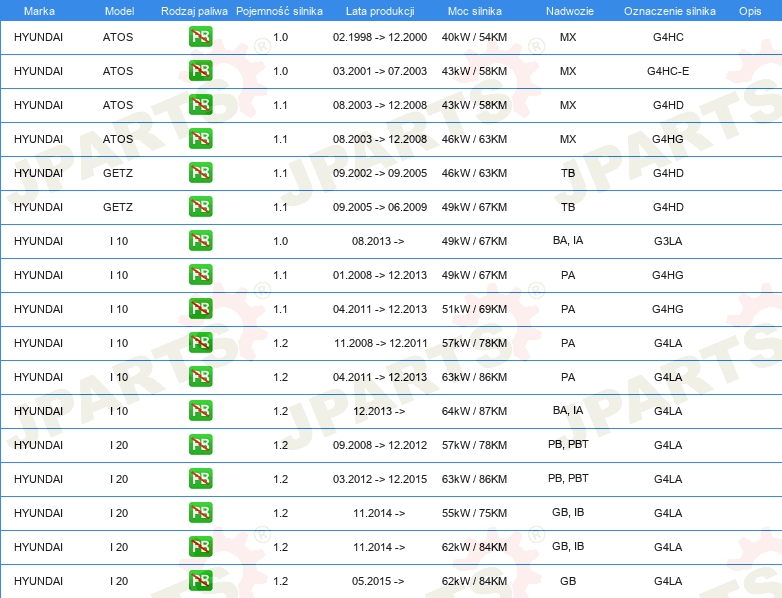This screenshot has width=782, height=598.
Task: Click the fuel icon in I 10 G3LA row
Action: click(200, 240)
